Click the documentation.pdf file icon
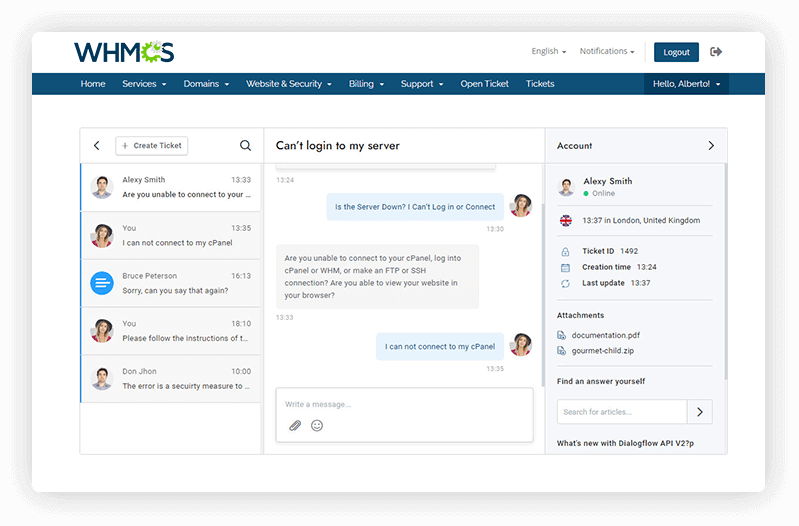 coord(562,335)
